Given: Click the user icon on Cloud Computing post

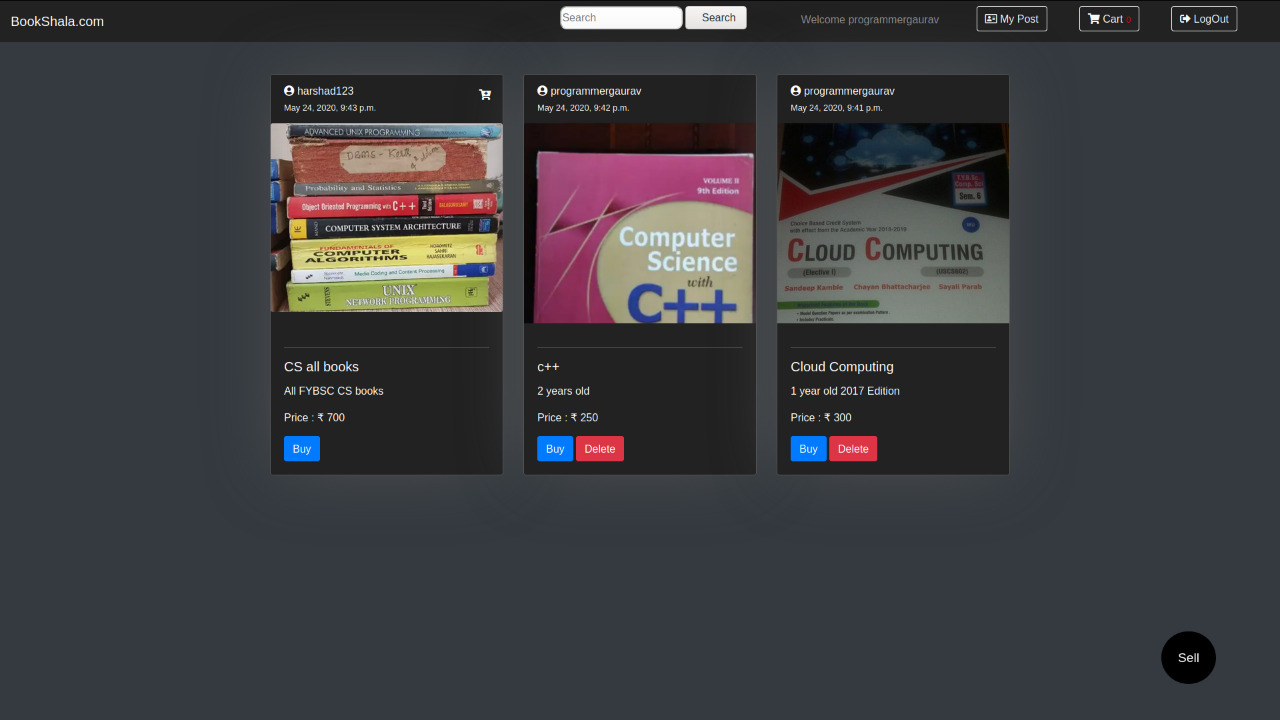Looking at the screenshot, I should pyautogui.click(x=795, y=91).
